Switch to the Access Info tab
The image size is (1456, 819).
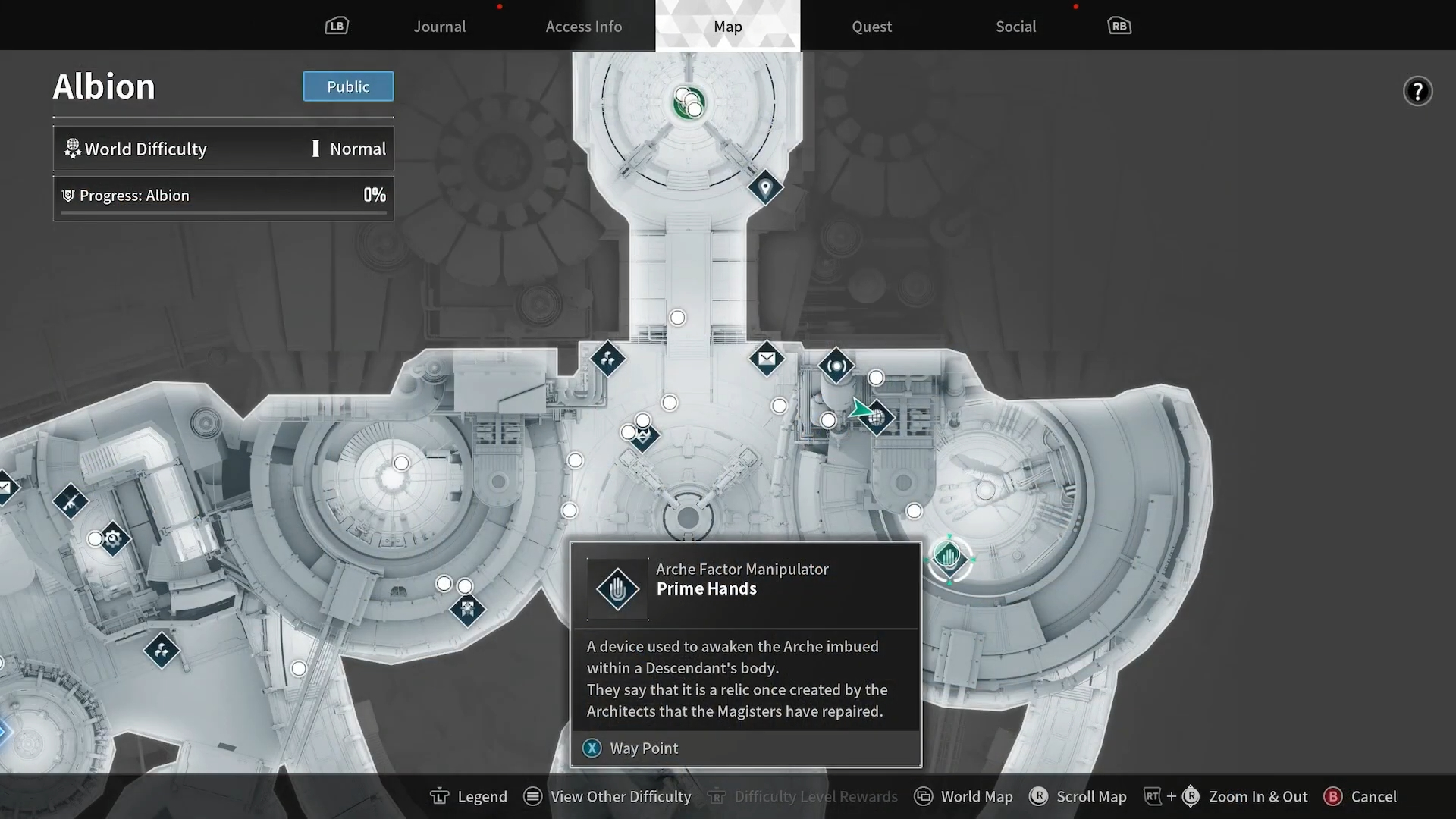coord(584,27)
